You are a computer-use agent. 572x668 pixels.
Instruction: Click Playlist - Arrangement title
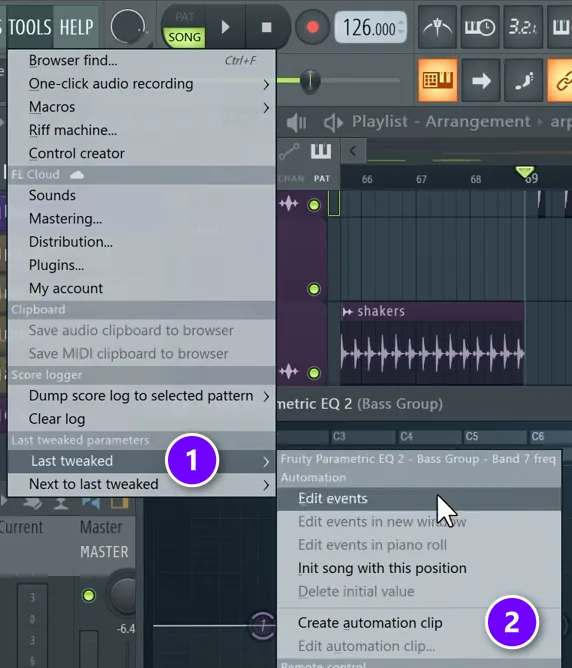pyautogui.click(x=441, y=122)
